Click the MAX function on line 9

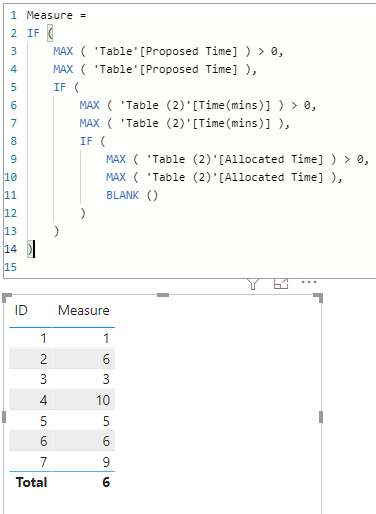coord(116,159)
